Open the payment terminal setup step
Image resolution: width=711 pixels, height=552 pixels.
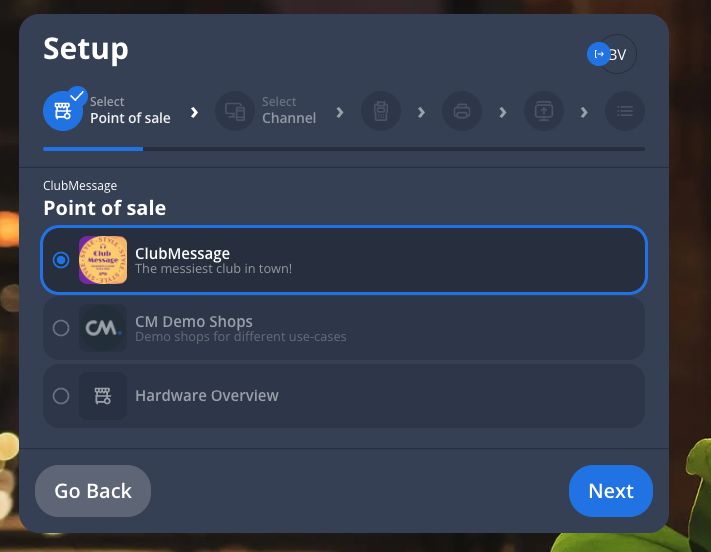(x=381, y=111)
